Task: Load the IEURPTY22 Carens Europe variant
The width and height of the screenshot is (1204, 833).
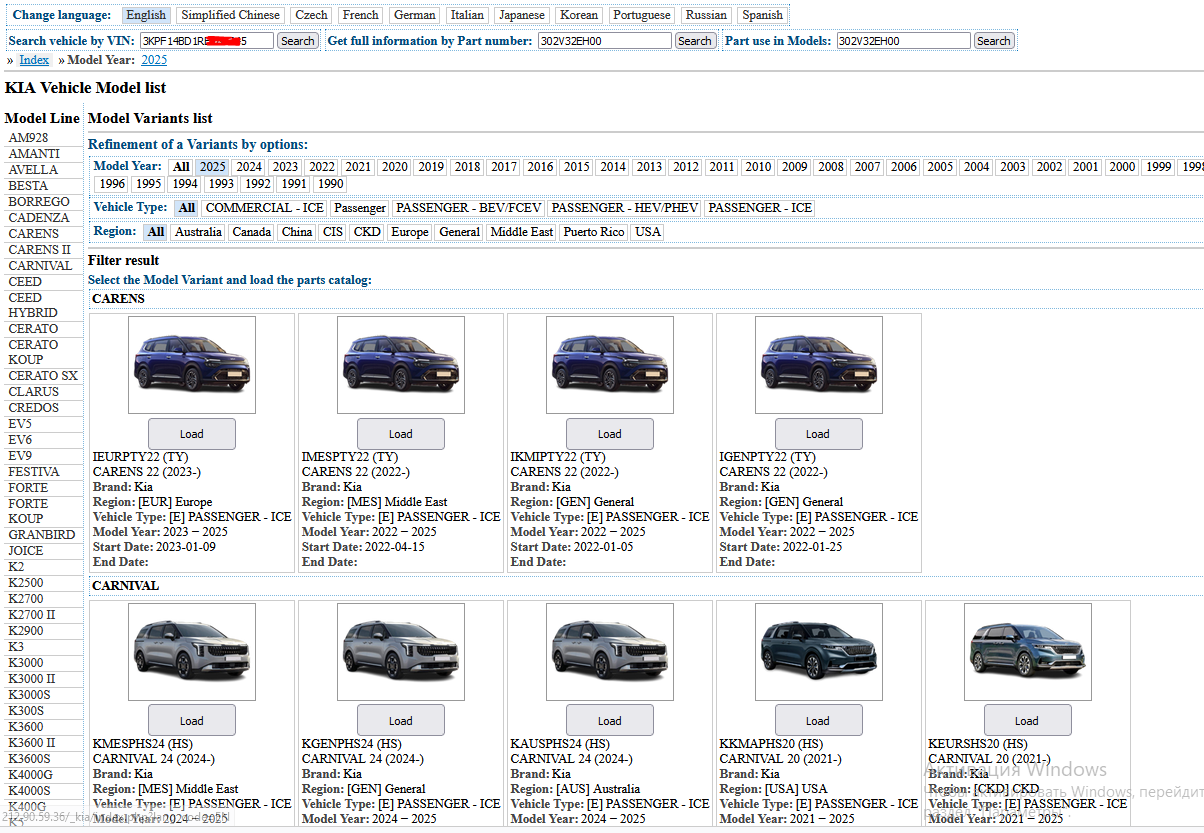Action: pos(192,434)
